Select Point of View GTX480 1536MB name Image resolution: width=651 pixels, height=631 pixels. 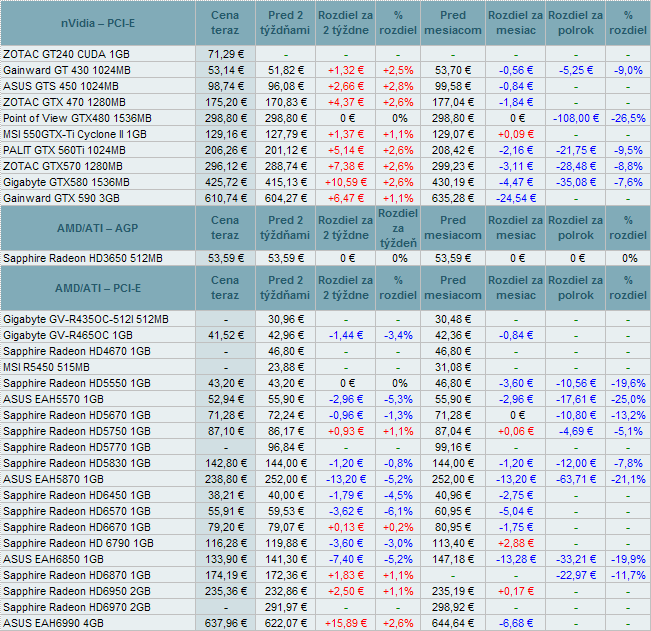pyautogui.click(x=77, y=118)
